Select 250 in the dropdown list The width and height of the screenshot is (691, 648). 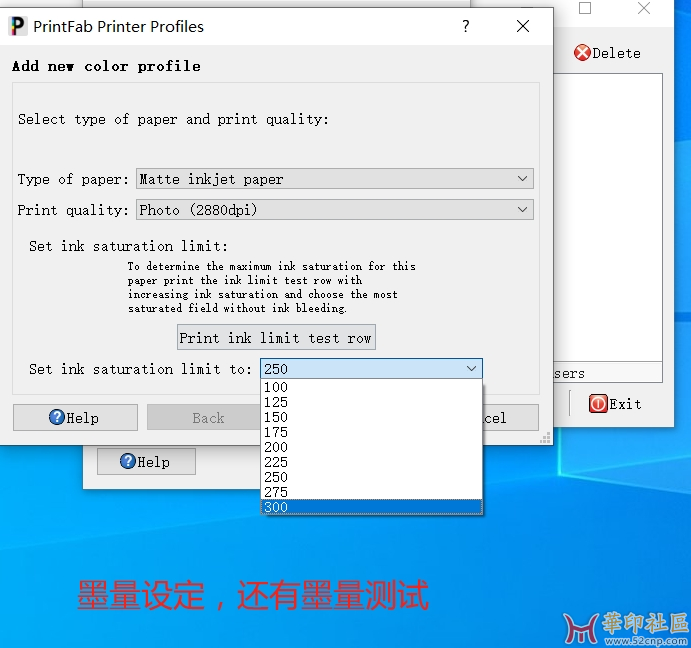tap(372, 477)
